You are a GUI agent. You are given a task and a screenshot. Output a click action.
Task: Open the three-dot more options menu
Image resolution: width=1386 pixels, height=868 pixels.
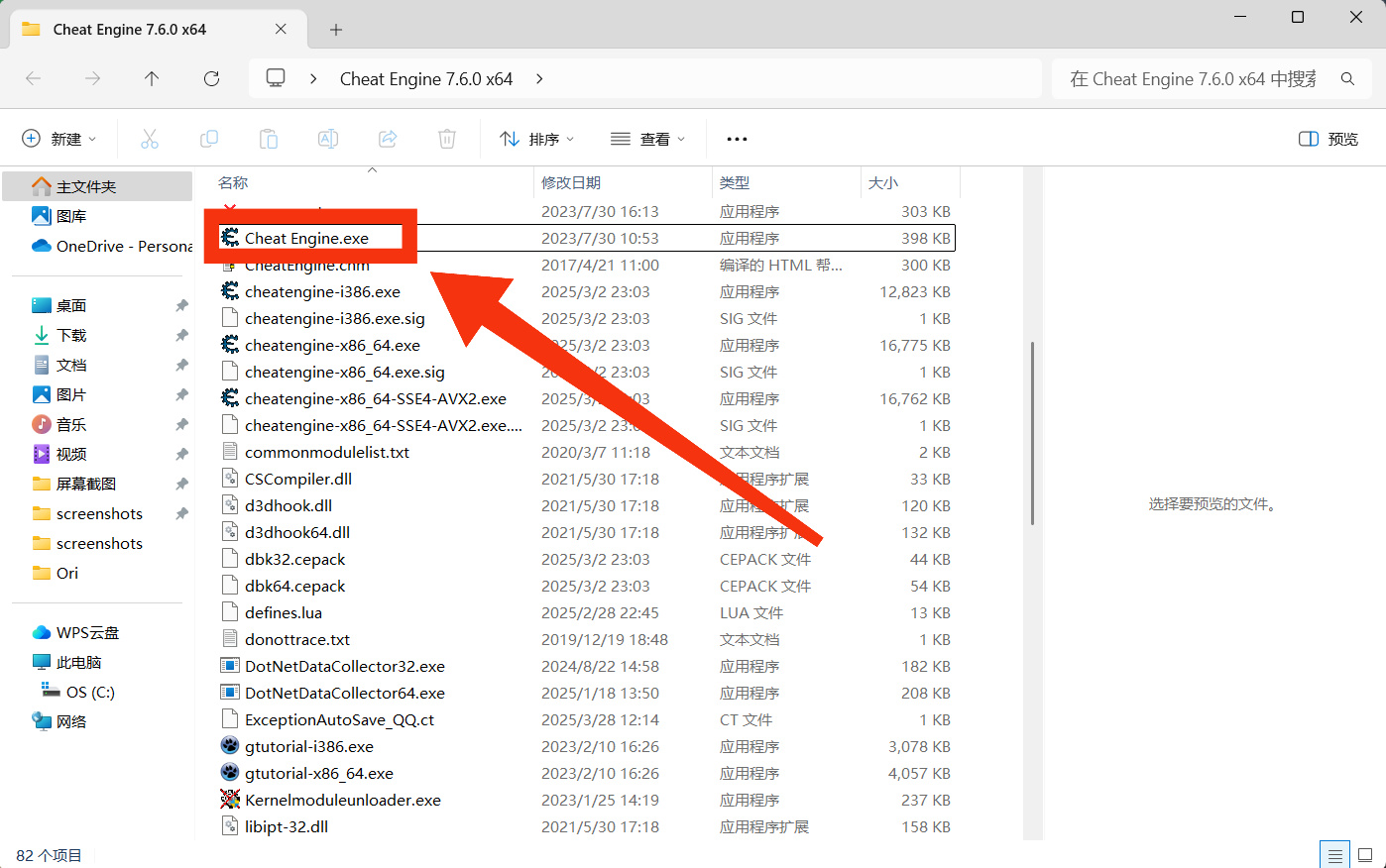(x=737, y=139)
